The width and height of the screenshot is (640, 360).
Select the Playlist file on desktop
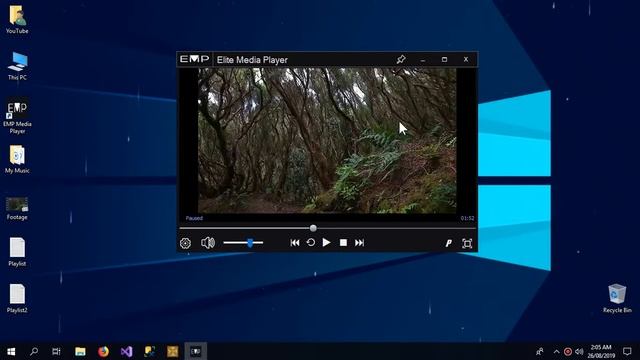pos(17,252)
